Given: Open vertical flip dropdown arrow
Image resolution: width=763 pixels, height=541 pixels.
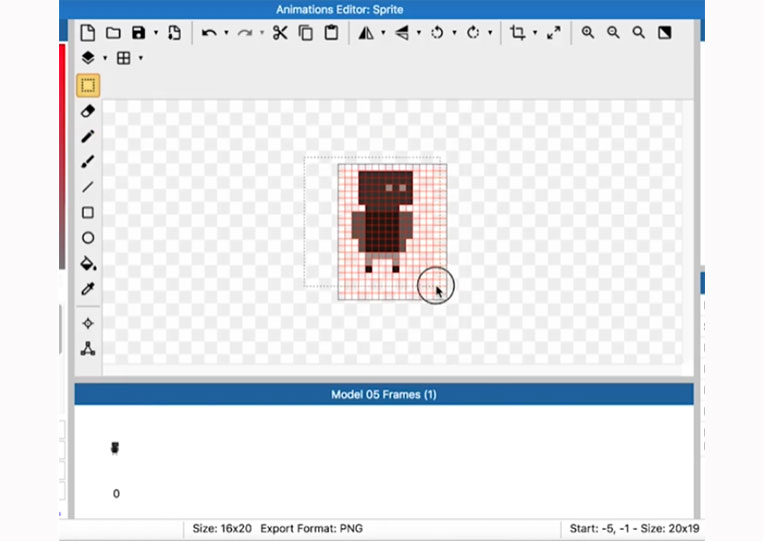Looking at the screenshot, I should pyautogui.click(x=419, y=33).
